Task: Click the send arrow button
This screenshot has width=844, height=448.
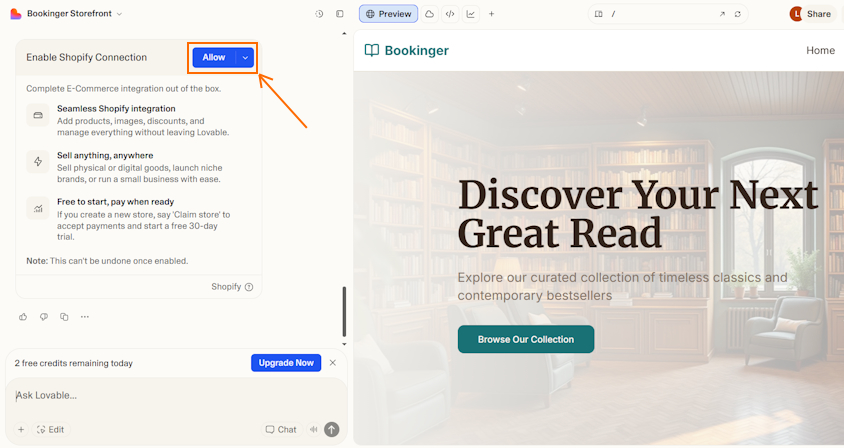Action: tap(332, 429)
